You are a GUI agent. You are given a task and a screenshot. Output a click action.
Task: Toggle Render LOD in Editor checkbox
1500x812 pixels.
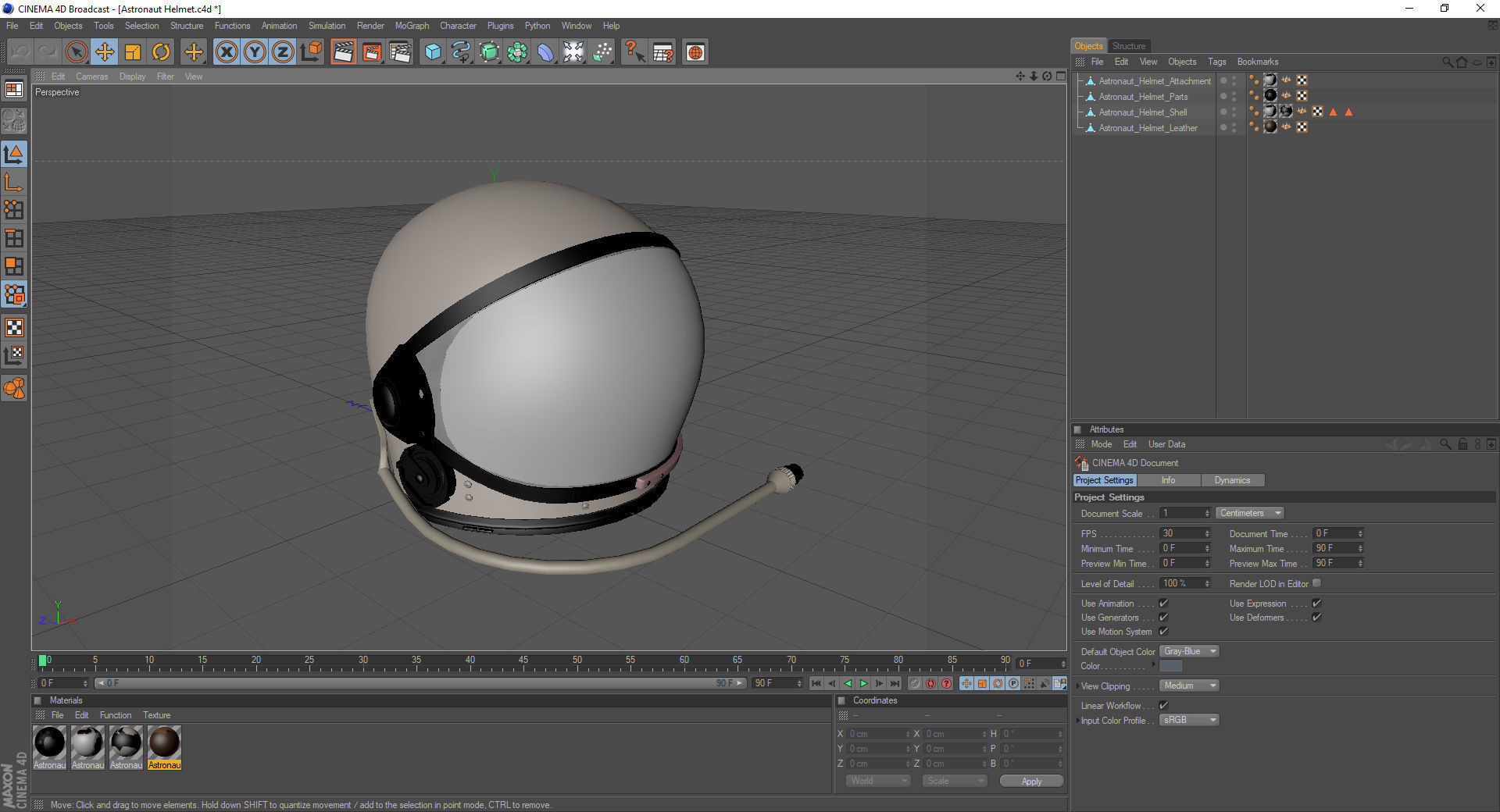click(x=1316, y=583)
